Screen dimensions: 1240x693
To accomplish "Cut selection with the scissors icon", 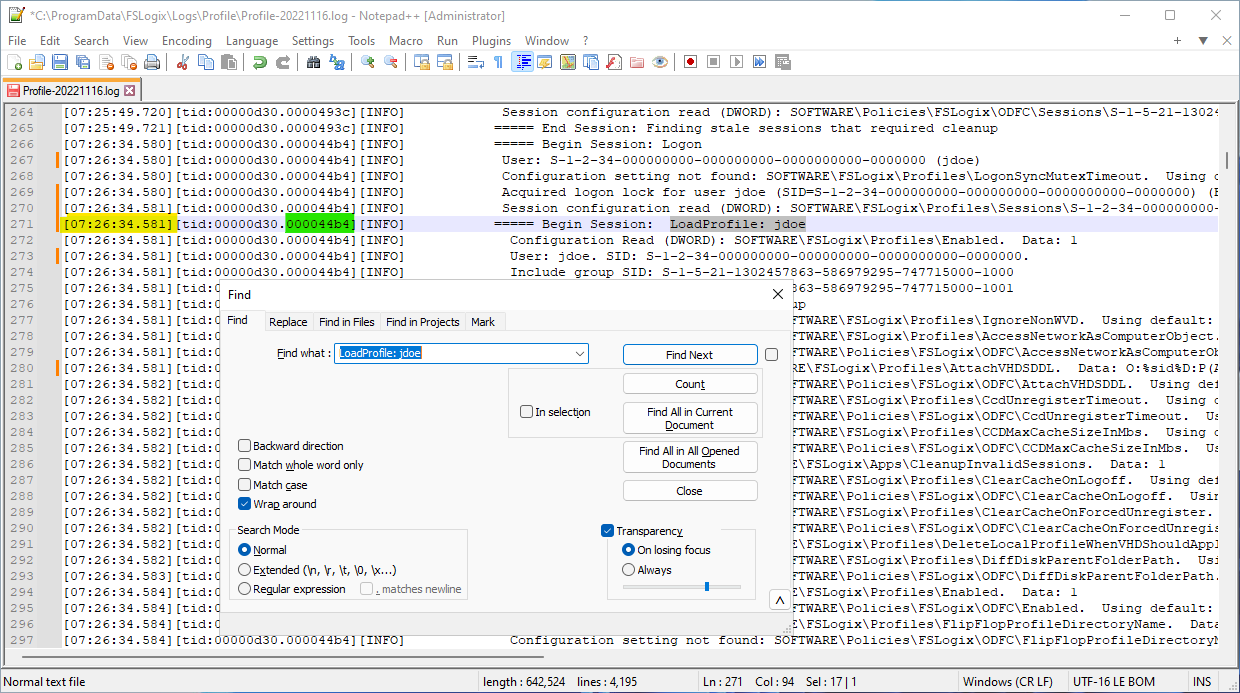I will point(183,62).
